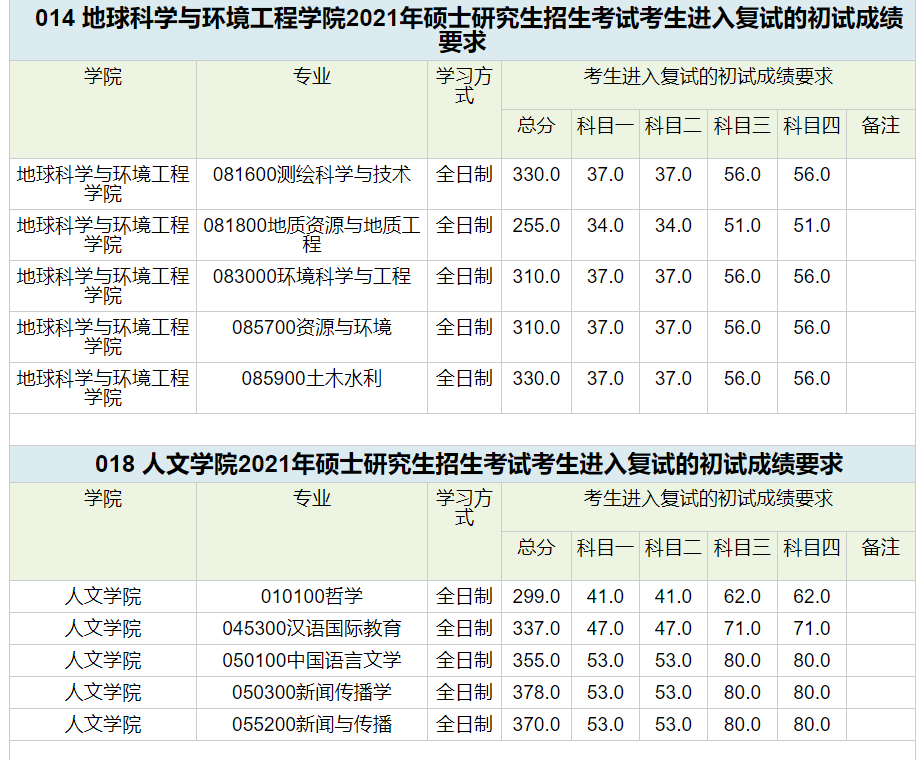Click the 085900土木水利 major cell
The height and width of the screenshot is (760, 924).
pyautogui.click(x=312, y=388)
